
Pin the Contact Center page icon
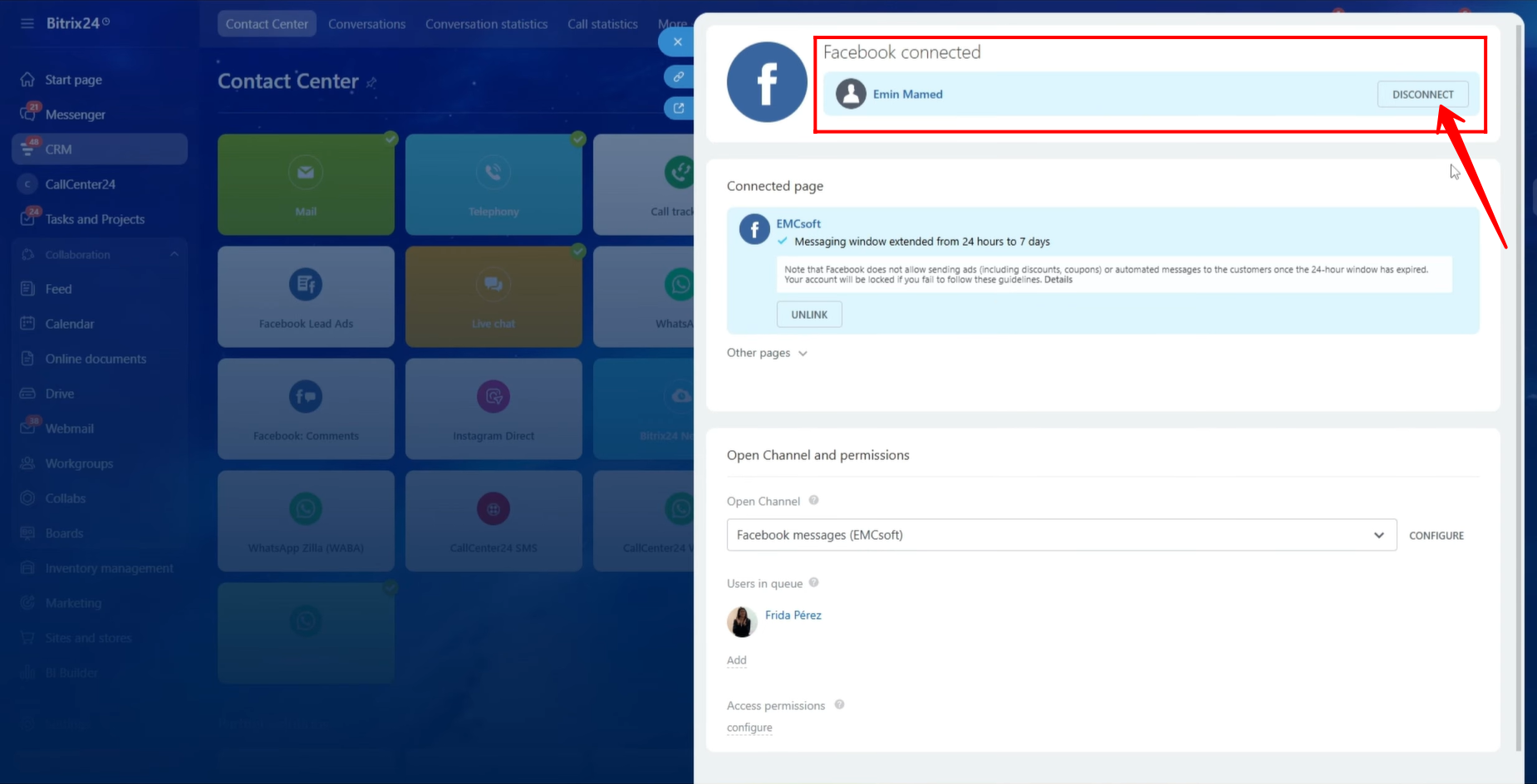click(x=371, y=82)
